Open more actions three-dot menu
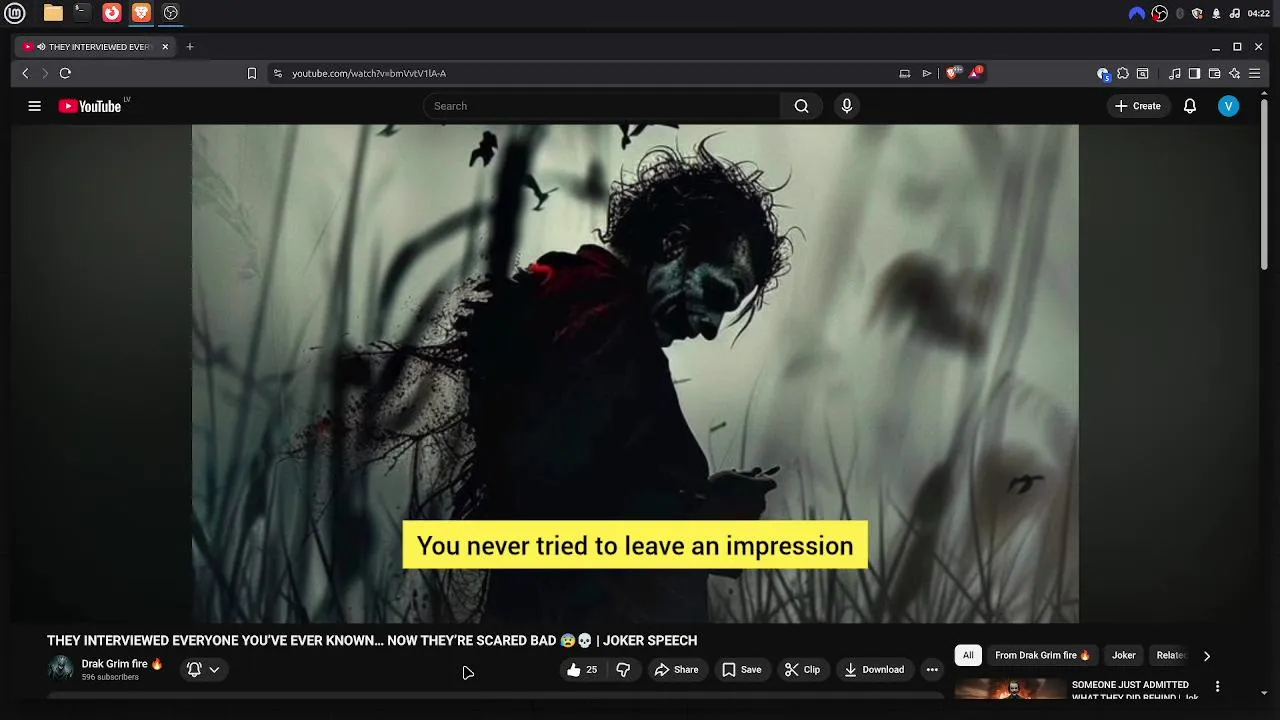 pos(932,670)
